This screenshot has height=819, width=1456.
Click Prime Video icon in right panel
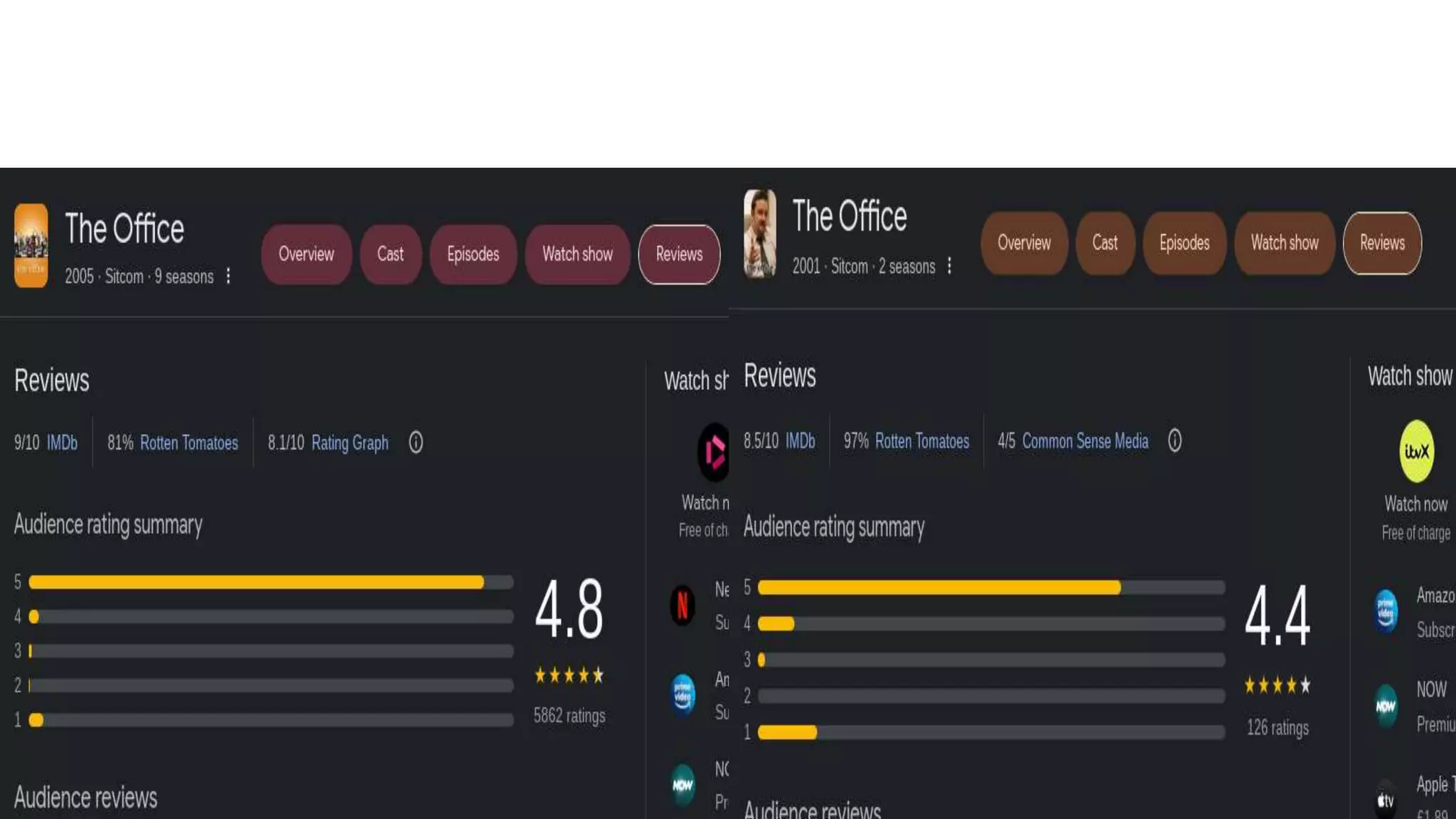point(1386,611)
